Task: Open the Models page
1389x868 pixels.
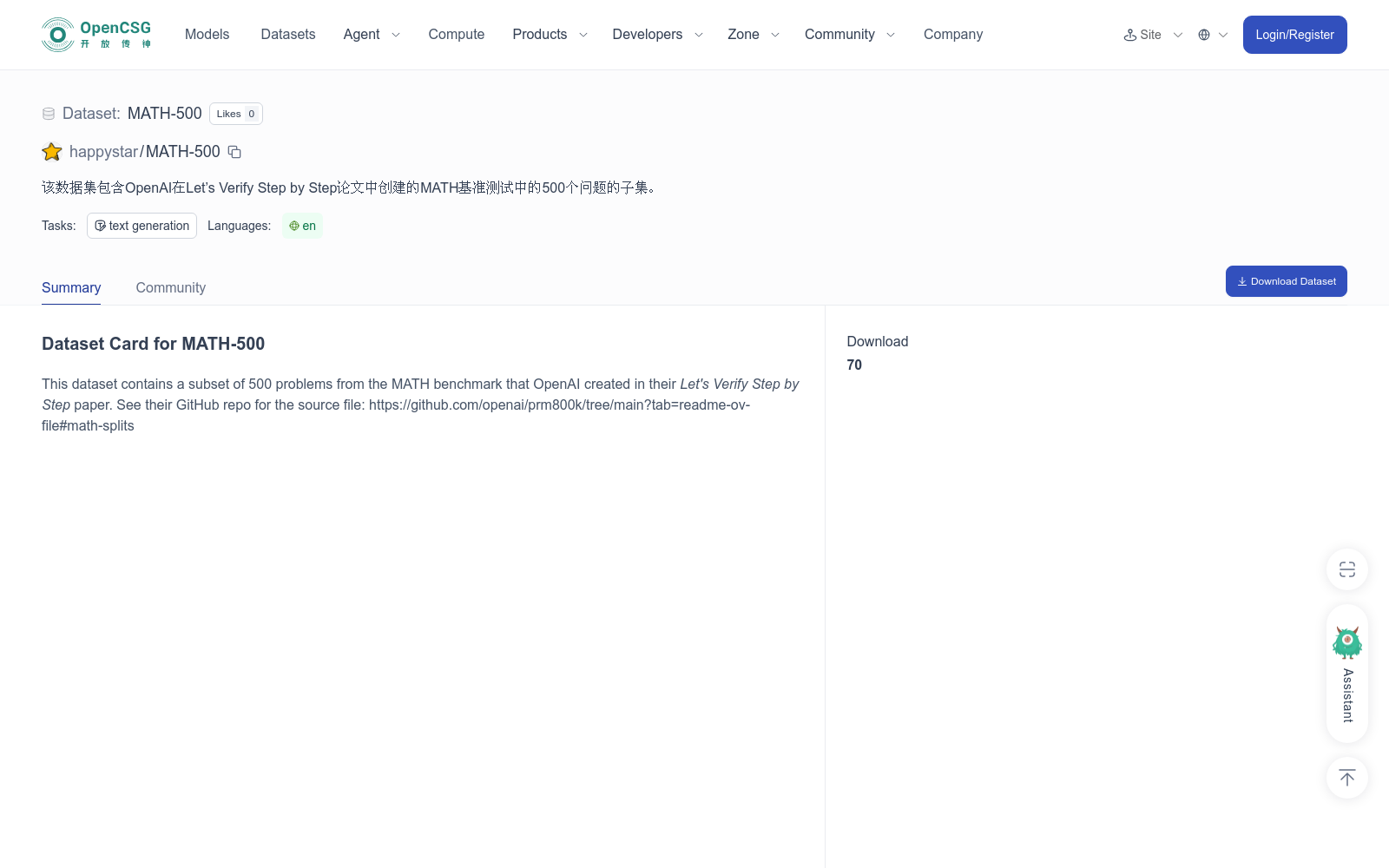Action: (x=207, y=35)
